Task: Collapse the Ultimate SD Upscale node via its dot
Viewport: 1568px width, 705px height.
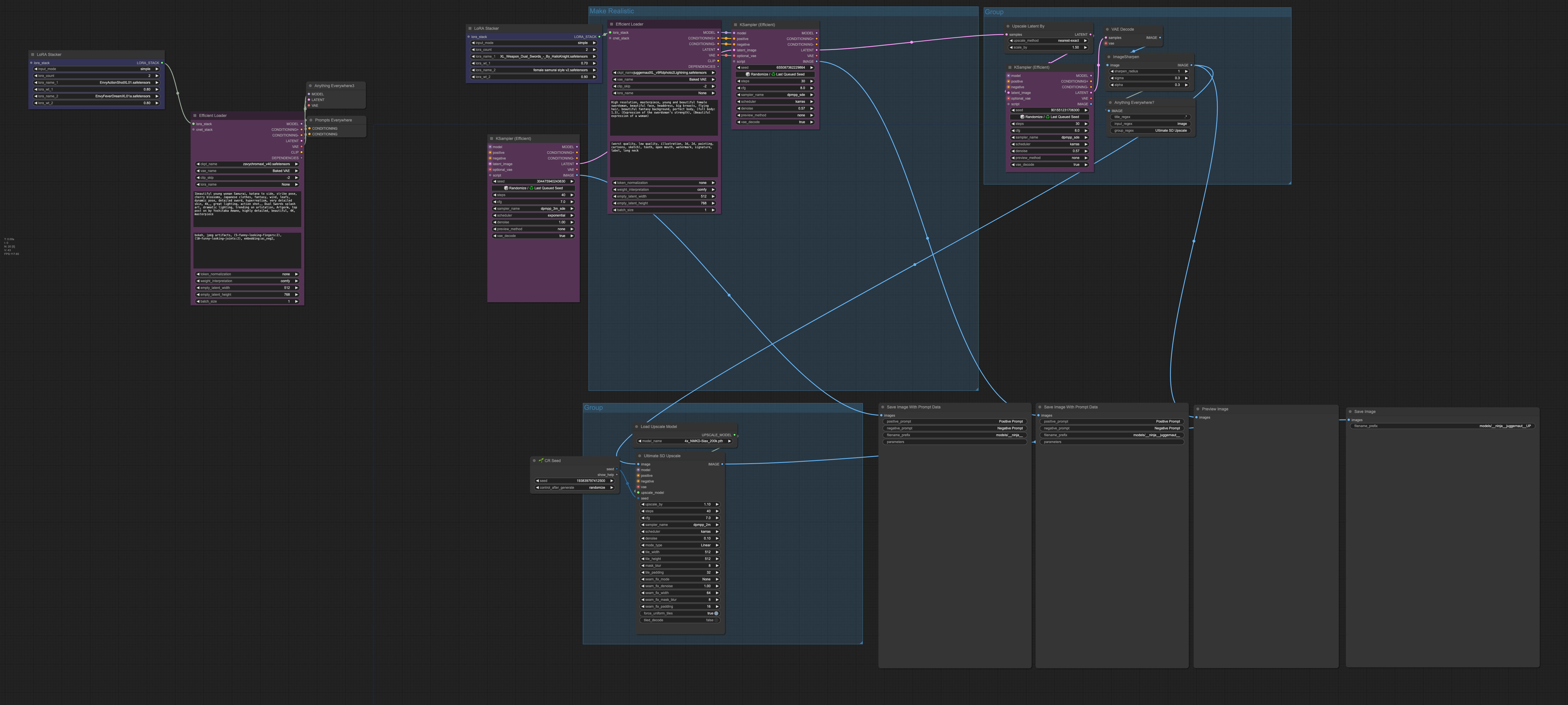Action: [x=640, y=456]
